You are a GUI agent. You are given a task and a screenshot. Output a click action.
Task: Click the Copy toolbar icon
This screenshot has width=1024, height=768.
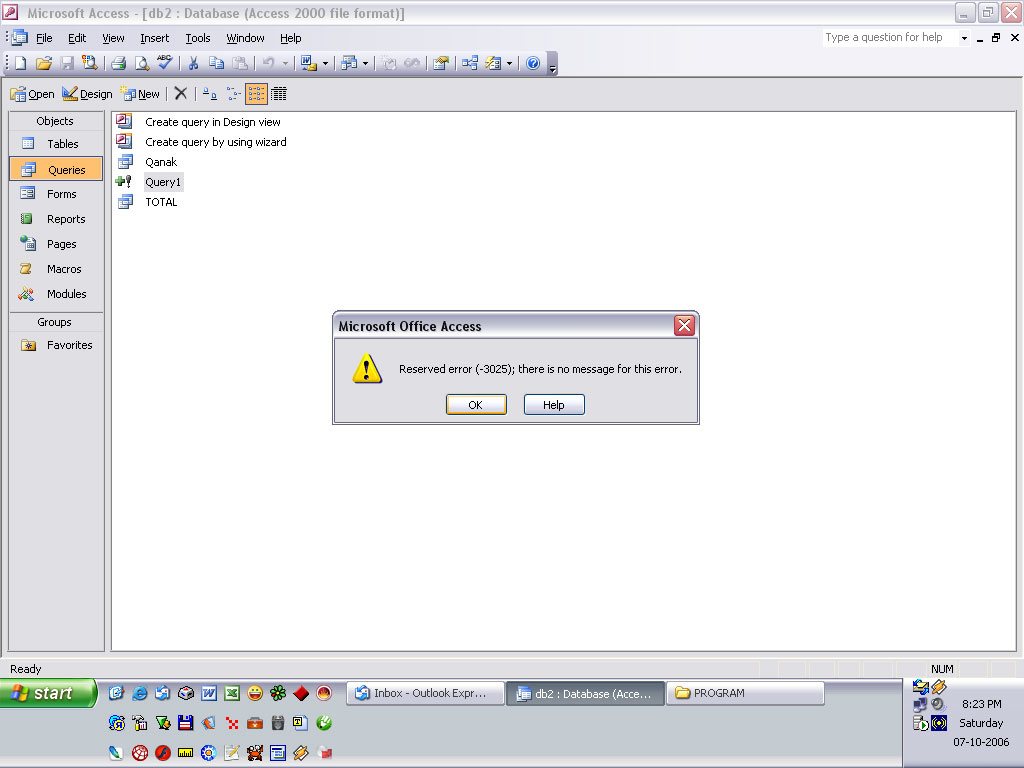216,63
